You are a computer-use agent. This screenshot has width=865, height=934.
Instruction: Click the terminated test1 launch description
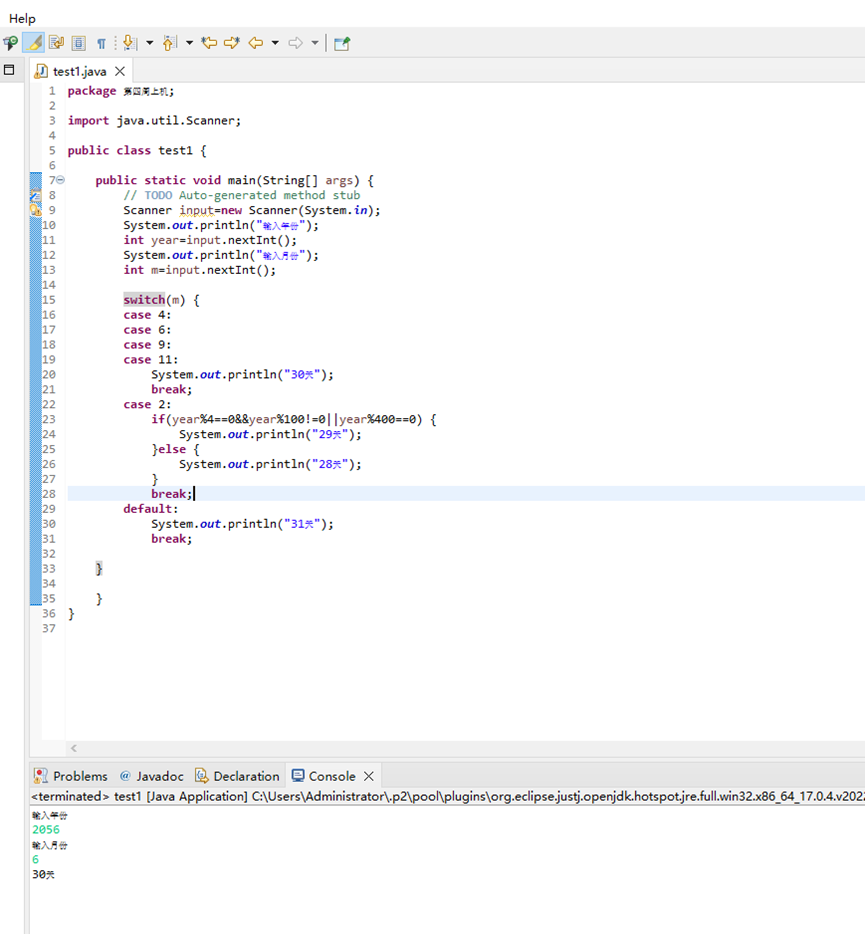(x=447, y=796)
